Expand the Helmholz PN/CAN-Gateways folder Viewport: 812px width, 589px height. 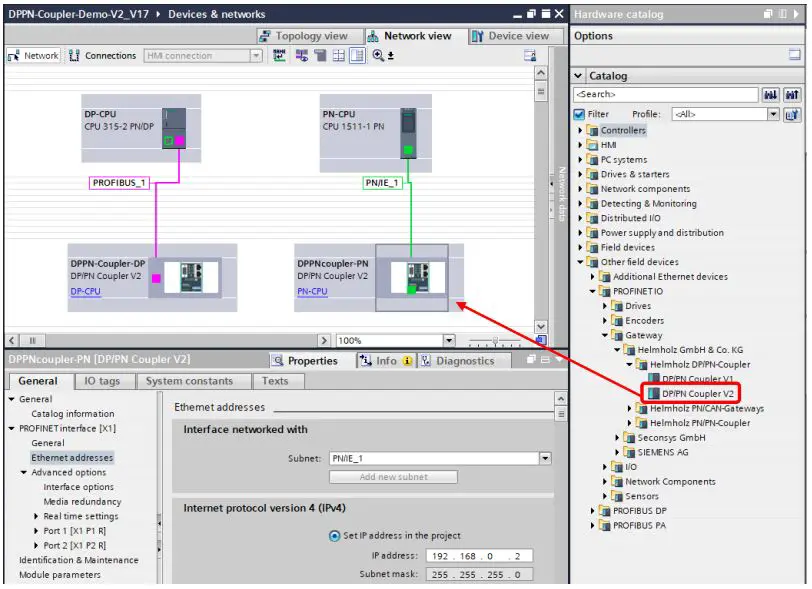pyautogui.click(x=629, y=409)
